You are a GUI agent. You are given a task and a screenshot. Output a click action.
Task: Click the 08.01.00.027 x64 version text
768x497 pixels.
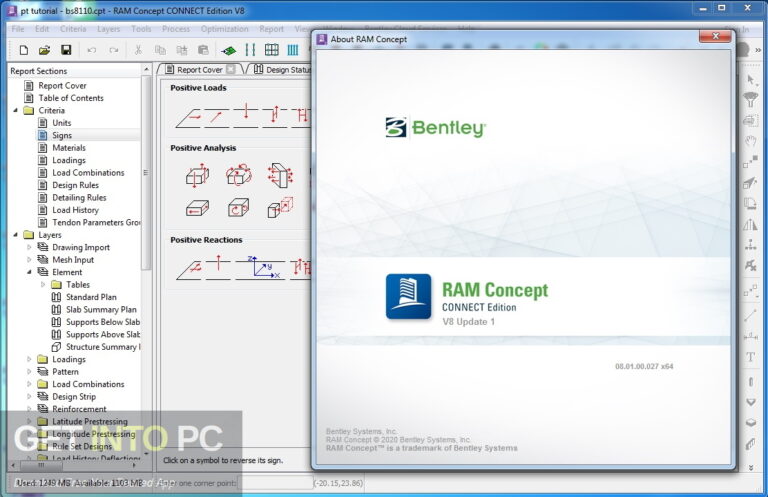pyautogui.click(x=644, y=366)
